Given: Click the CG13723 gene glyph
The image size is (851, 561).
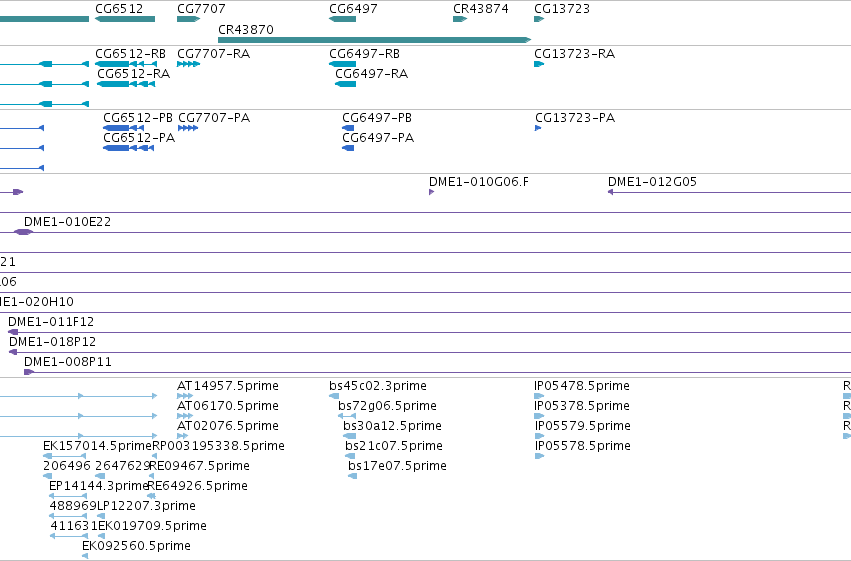Looking at the screenshot, I should click(x=539, y=19).
